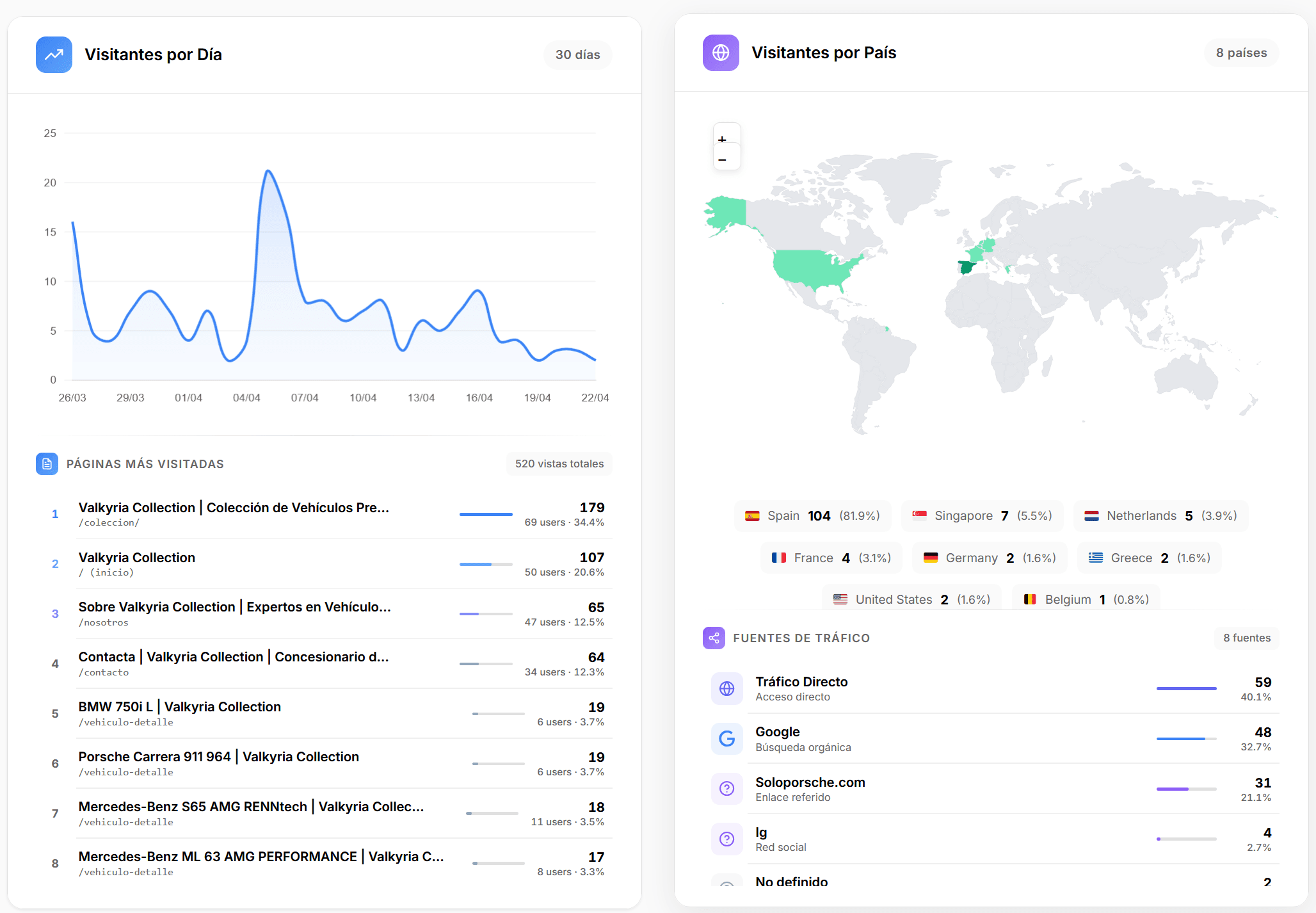Click the progress bar for Google source
Viewport: 1316px width, 913px height.
[1186, 739]
